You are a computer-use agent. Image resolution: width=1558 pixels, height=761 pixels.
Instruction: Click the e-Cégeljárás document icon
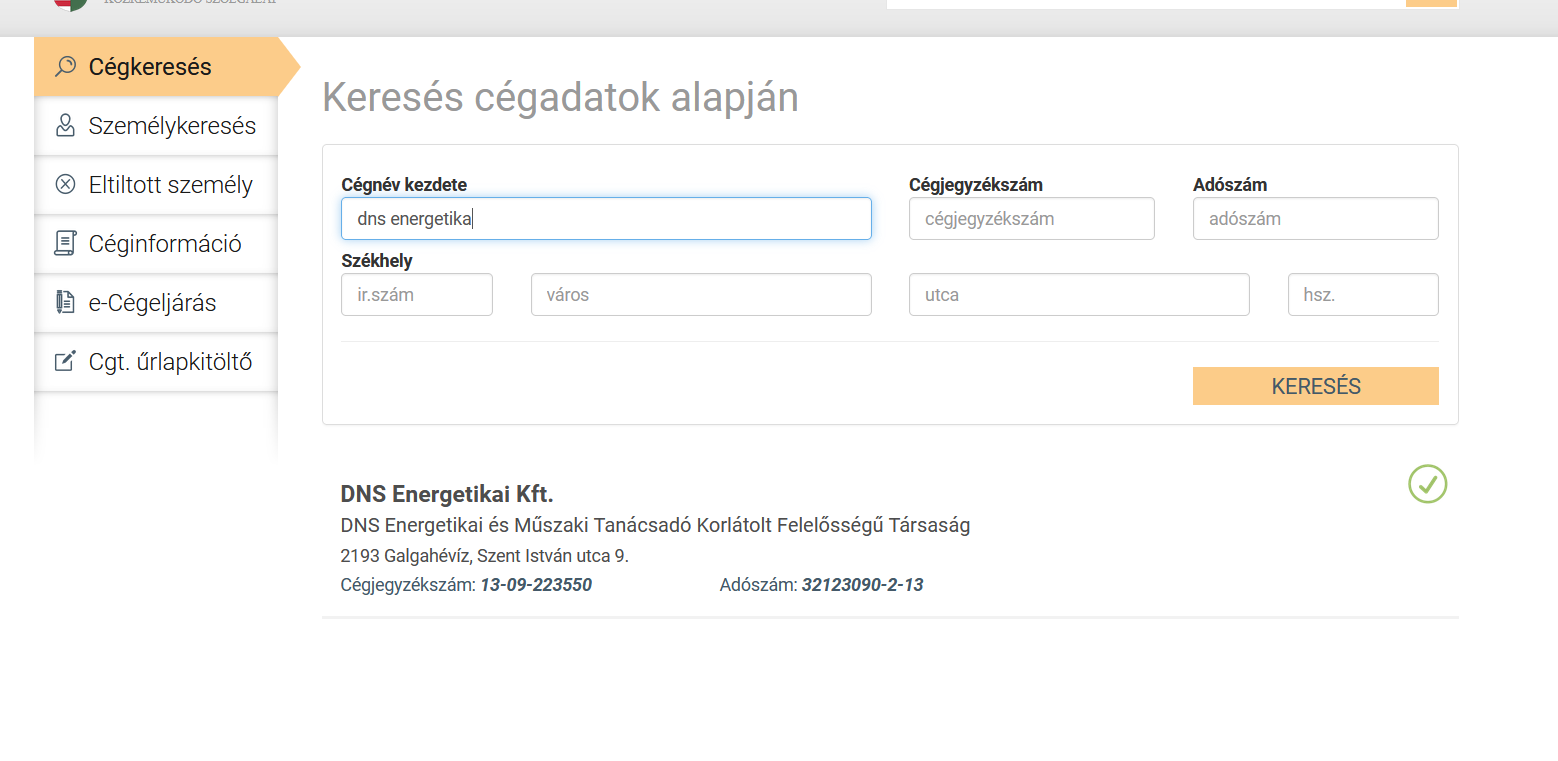coord(66,303)
